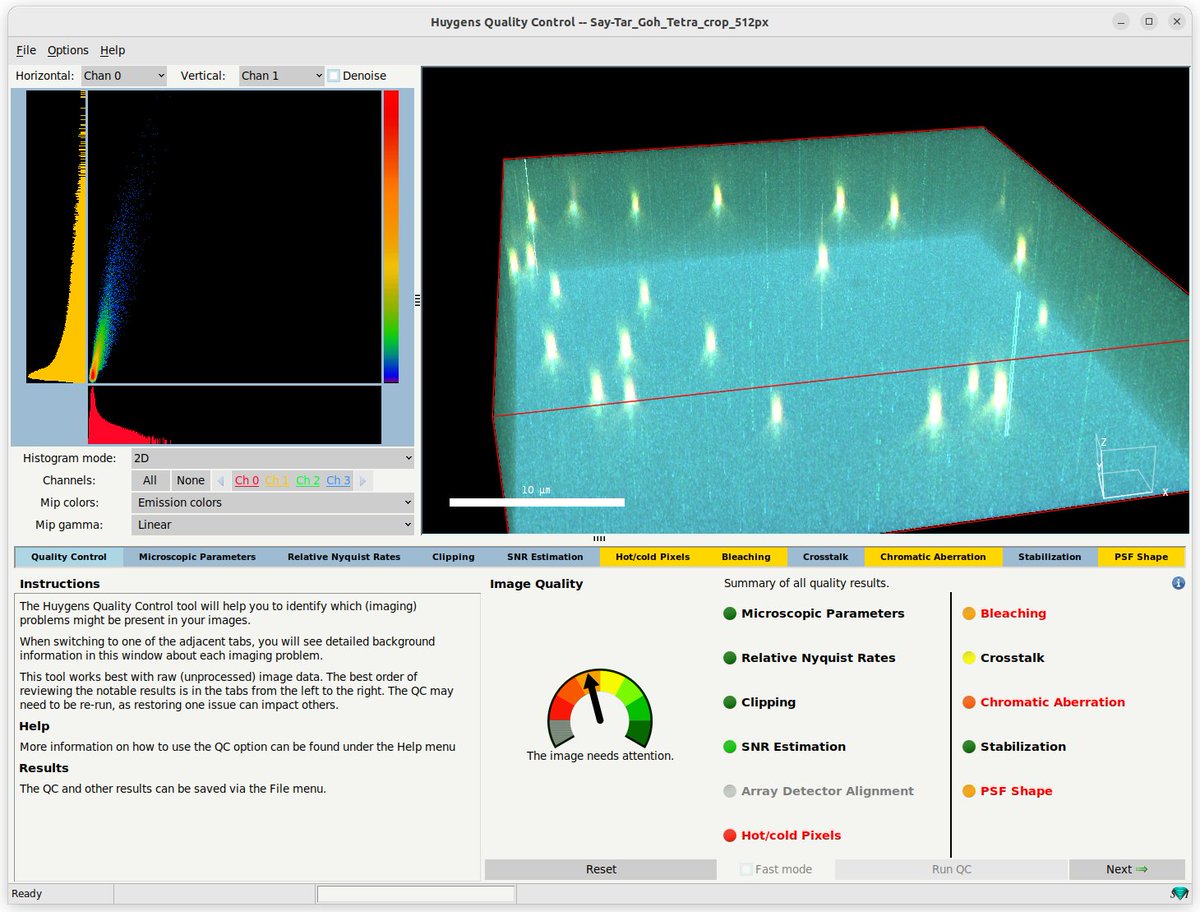
Task: Select All channels button
Action: [x=150, y=481]
